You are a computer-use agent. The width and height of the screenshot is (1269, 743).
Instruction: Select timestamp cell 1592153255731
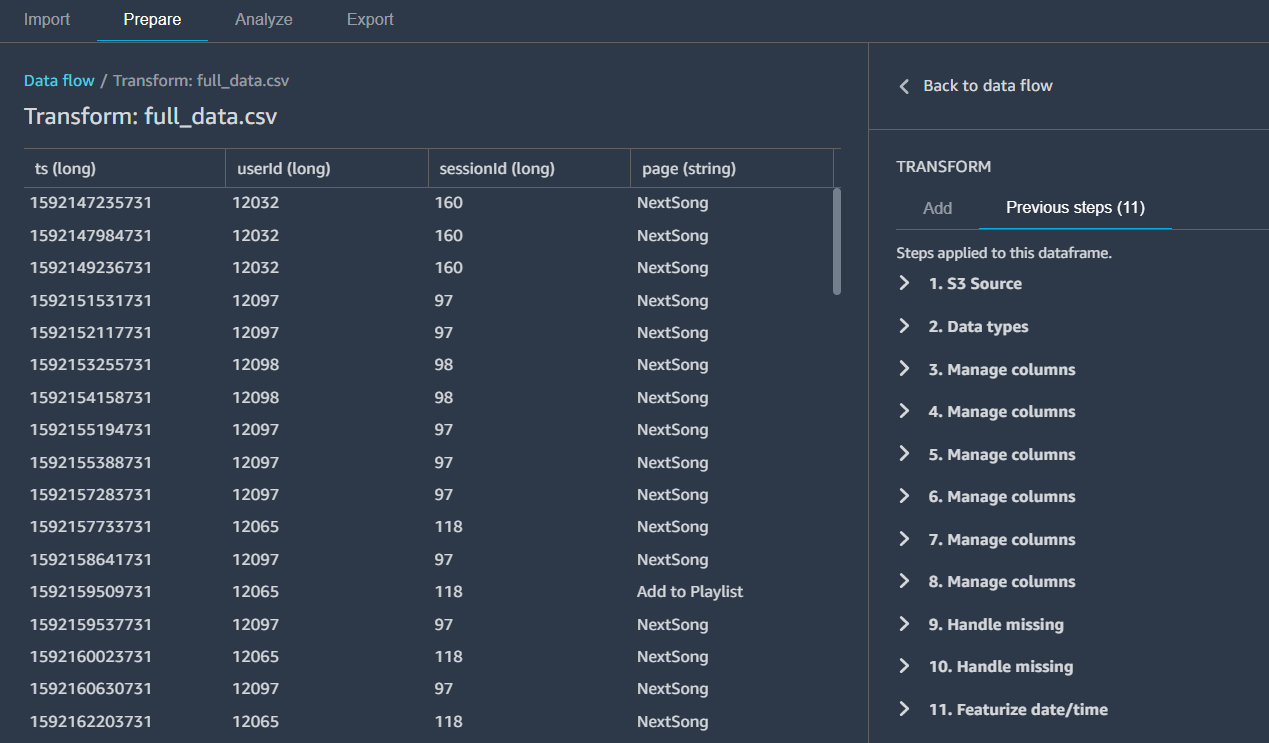pyautogui.click(x=91, y=365)
